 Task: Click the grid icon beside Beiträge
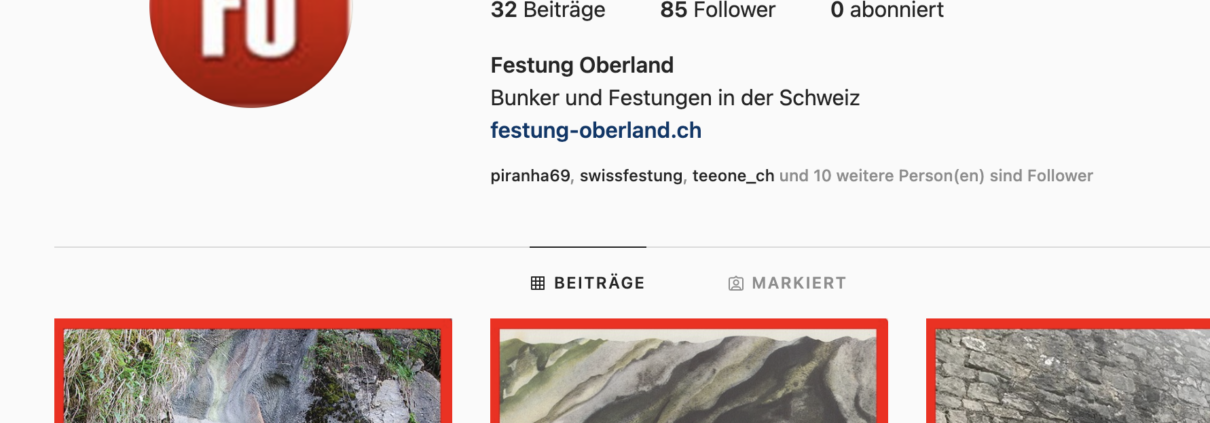tap(538, 283)
